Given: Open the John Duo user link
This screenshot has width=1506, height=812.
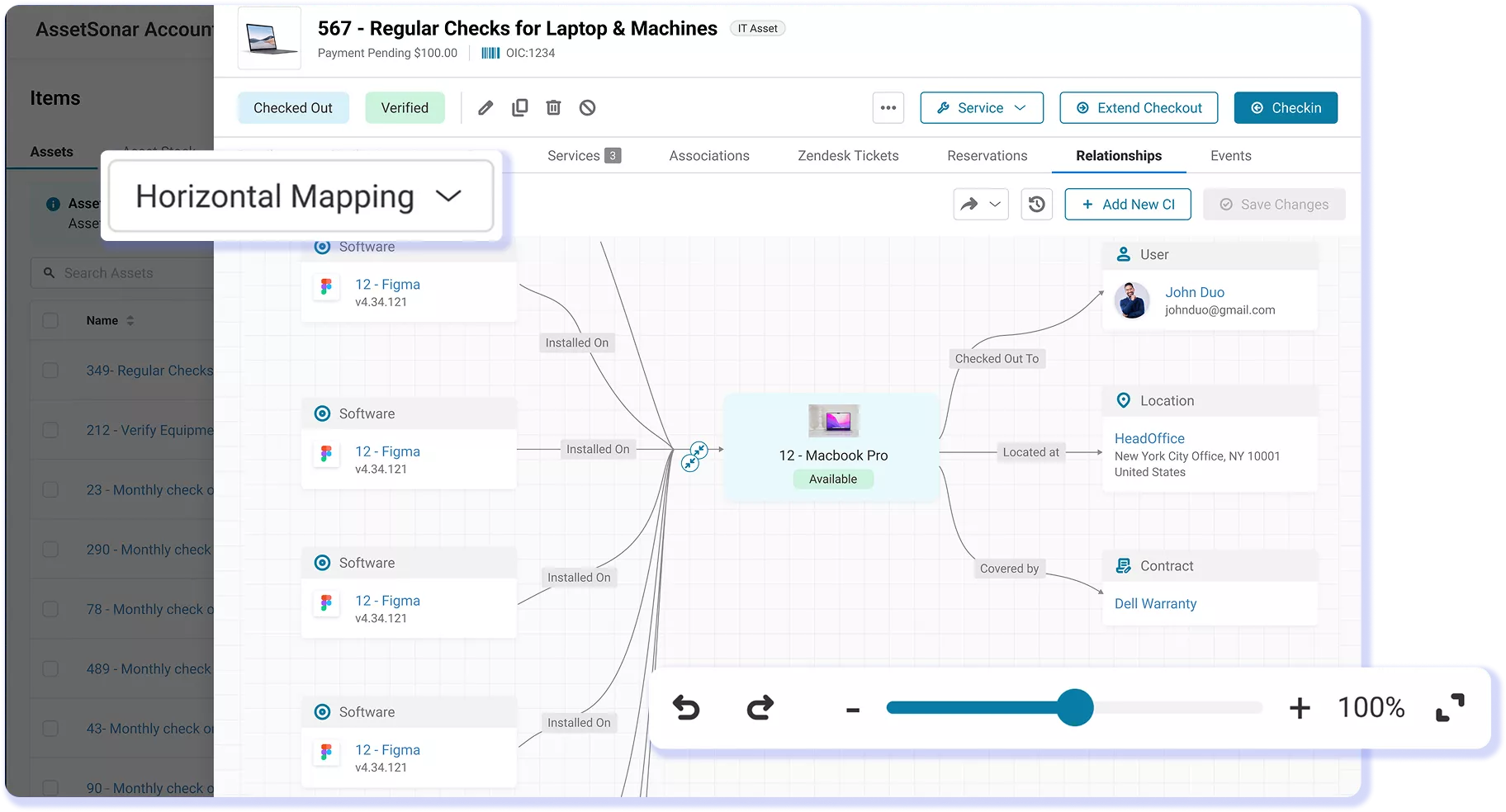Looking at the screenshot, I should pyautogui.click(x=1195, y=292).
